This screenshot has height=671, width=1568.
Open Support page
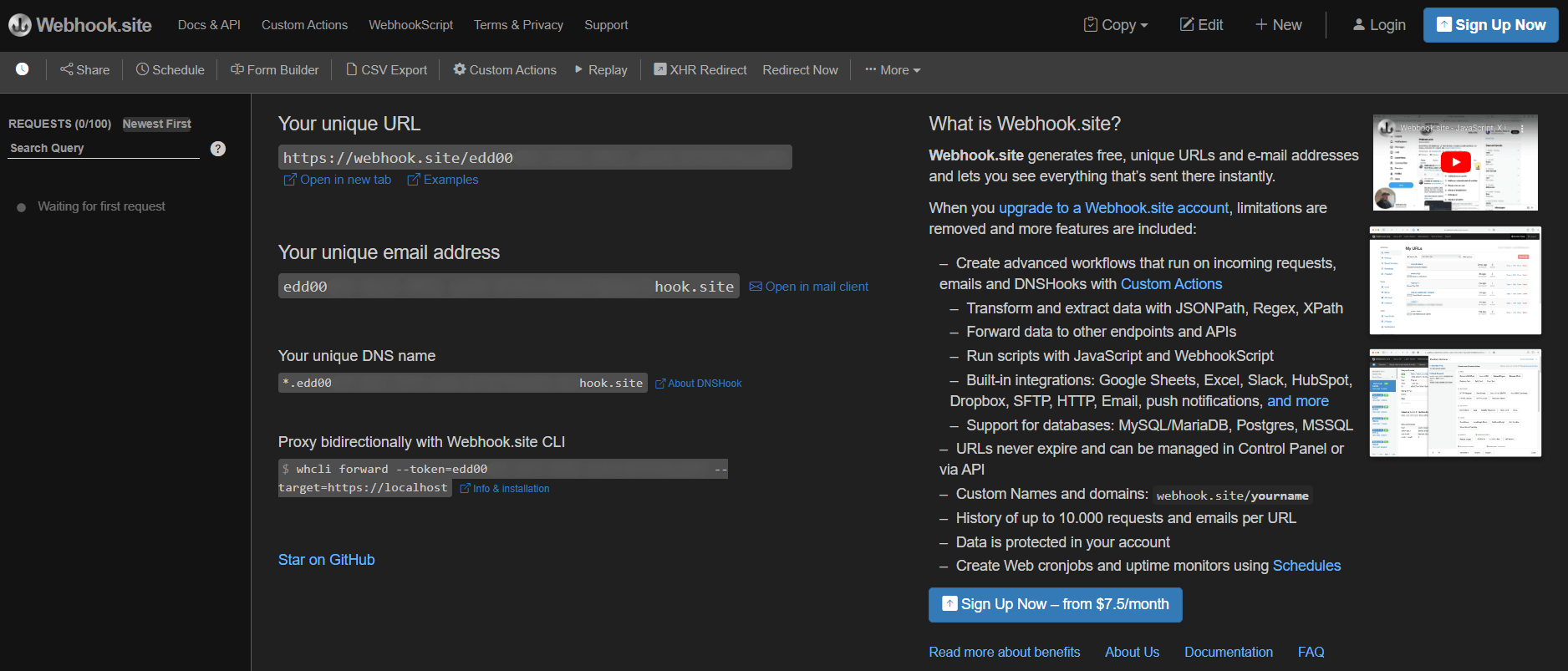[x=606, y=25]
